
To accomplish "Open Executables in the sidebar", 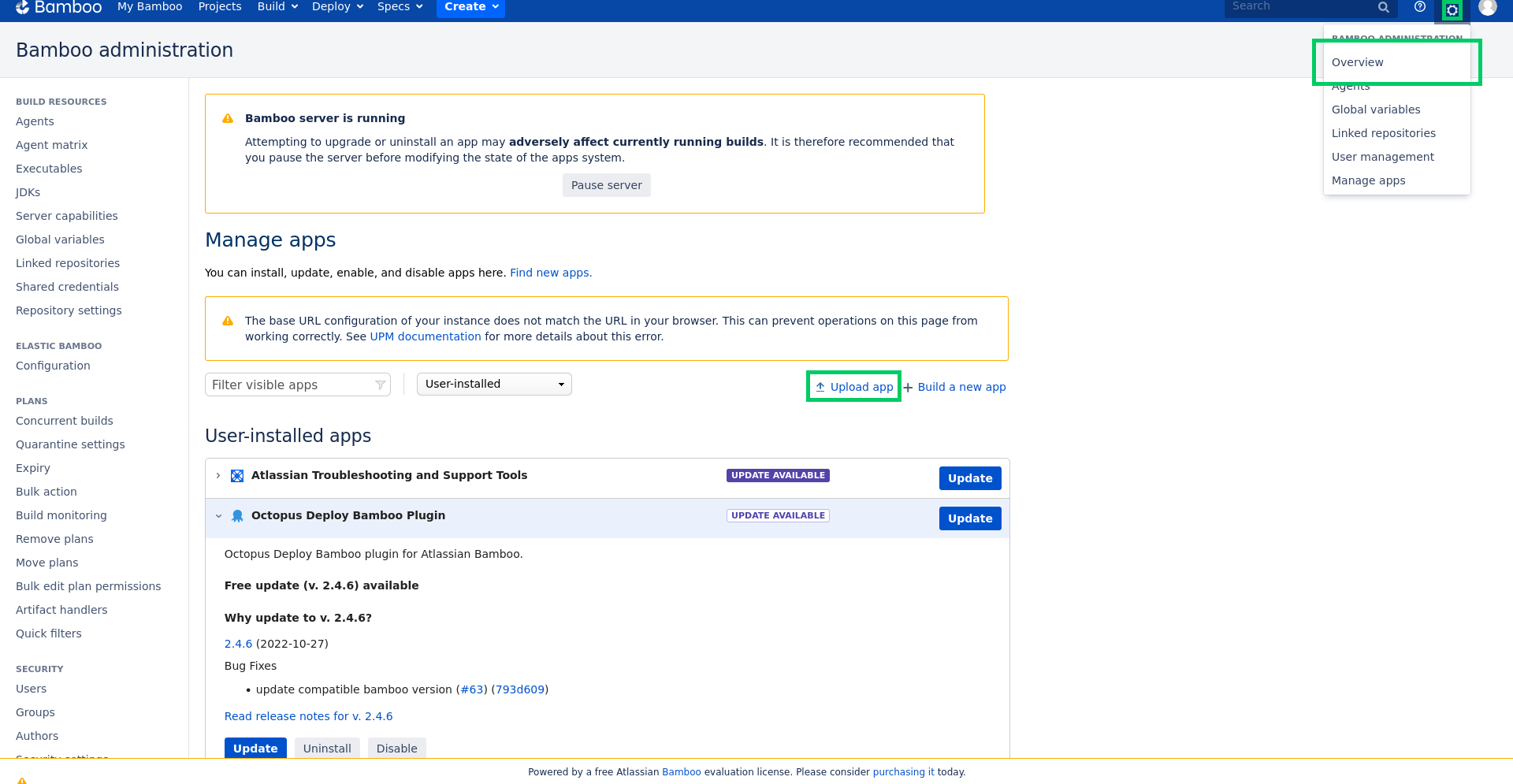I will (x=49, y=169).
